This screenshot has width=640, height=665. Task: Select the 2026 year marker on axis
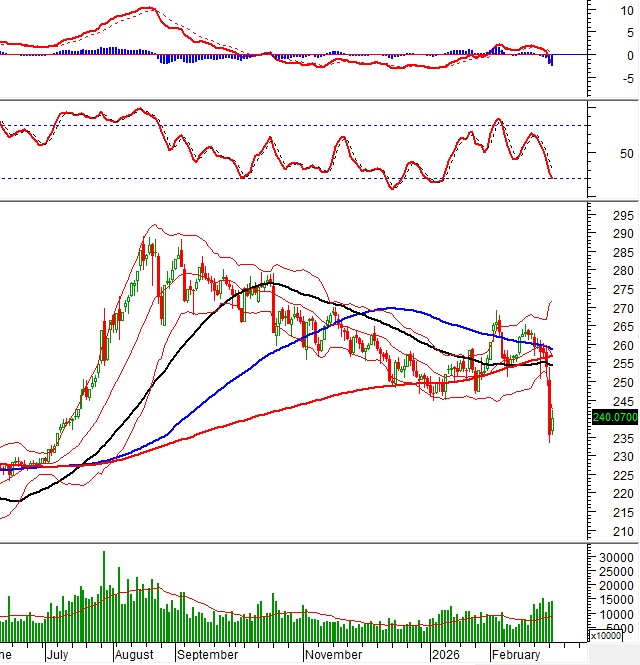444,655
